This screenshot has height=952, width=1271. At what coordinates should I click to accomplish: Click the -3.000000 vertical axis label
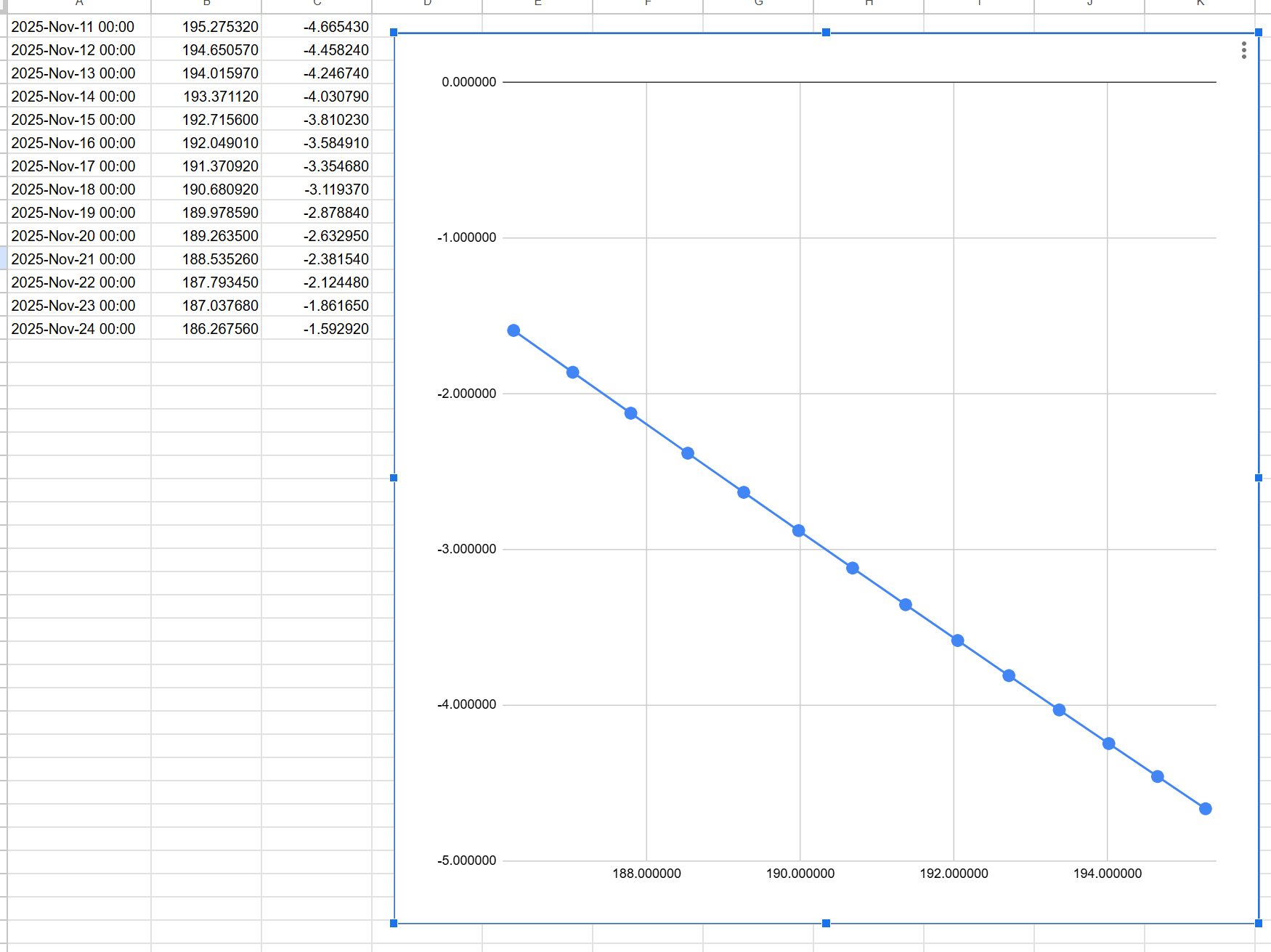coord(467,549)
